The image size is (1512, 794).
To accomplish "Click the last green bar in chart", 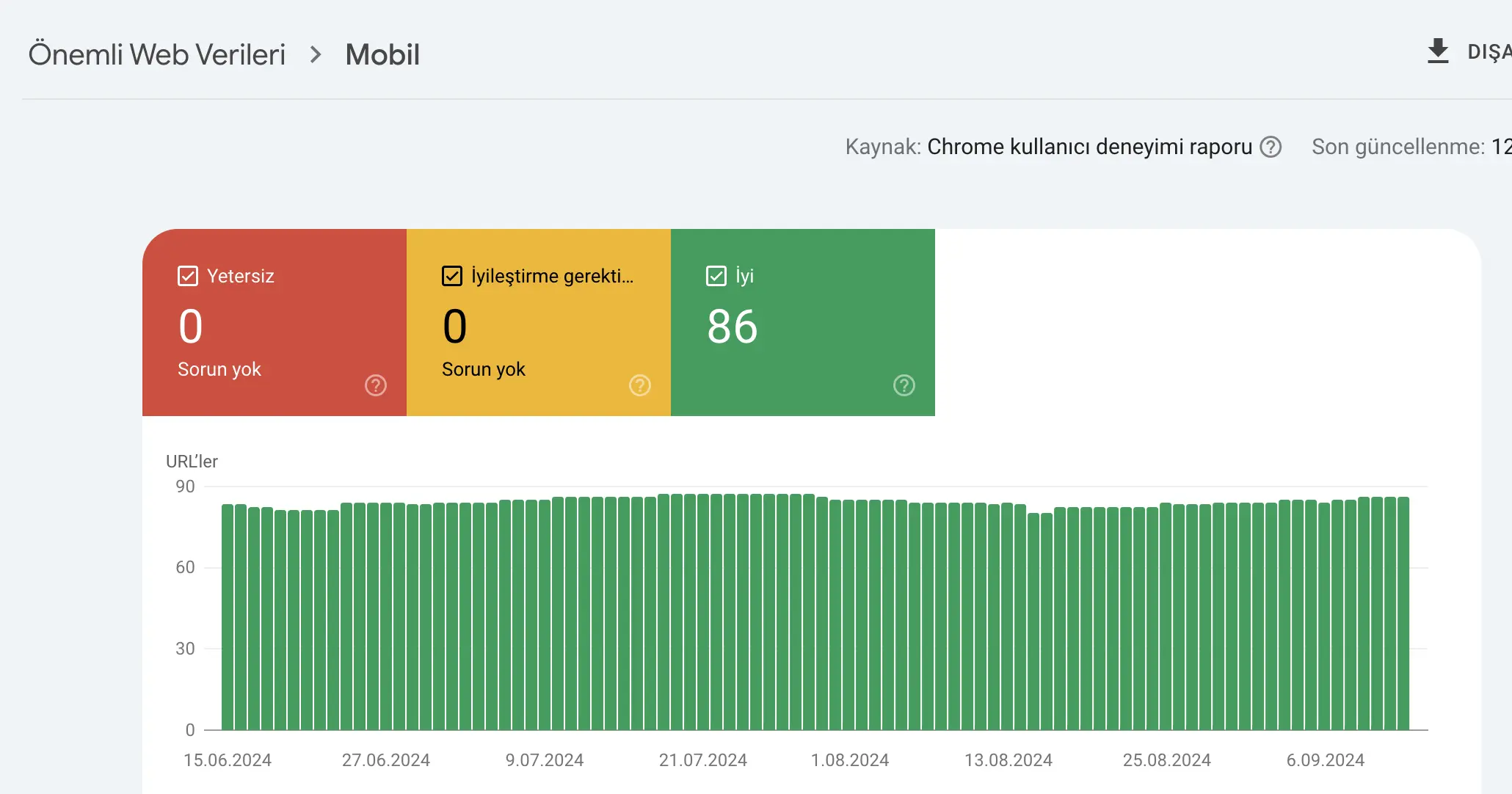I will coord(1403,613).
